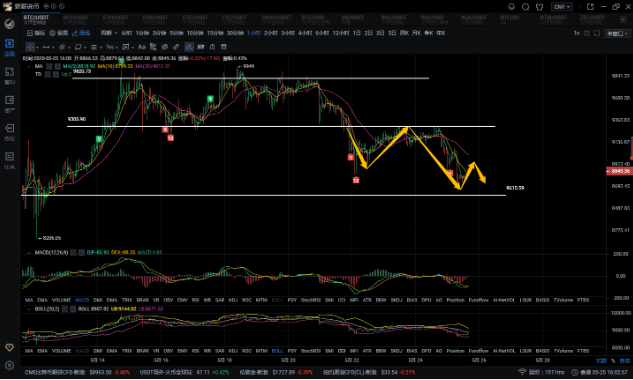
Task: Click the 1s refresh interval label
Action: tap(576, 33)
